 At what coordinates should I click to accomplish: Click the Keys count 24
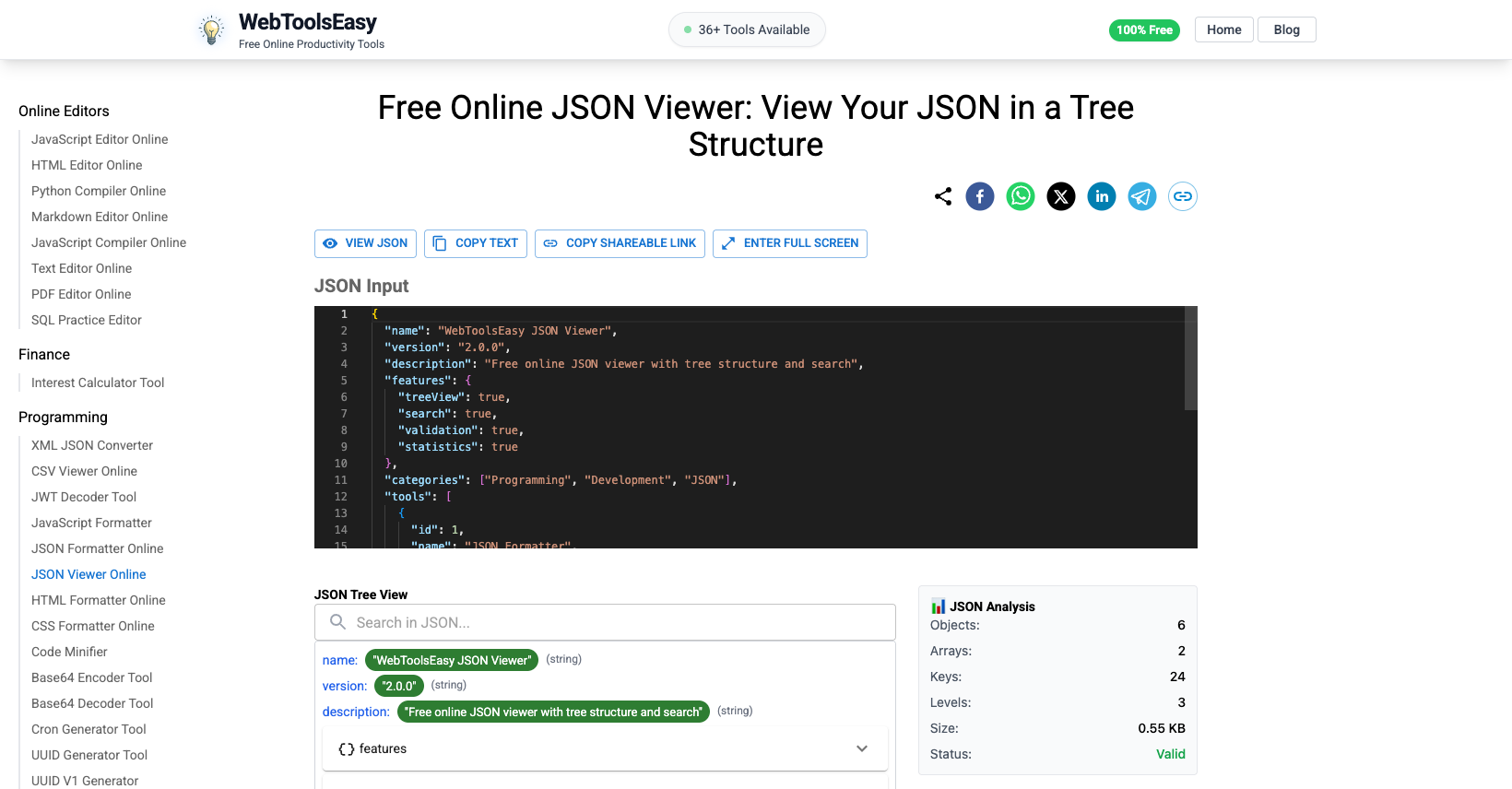pos(1177,677)
